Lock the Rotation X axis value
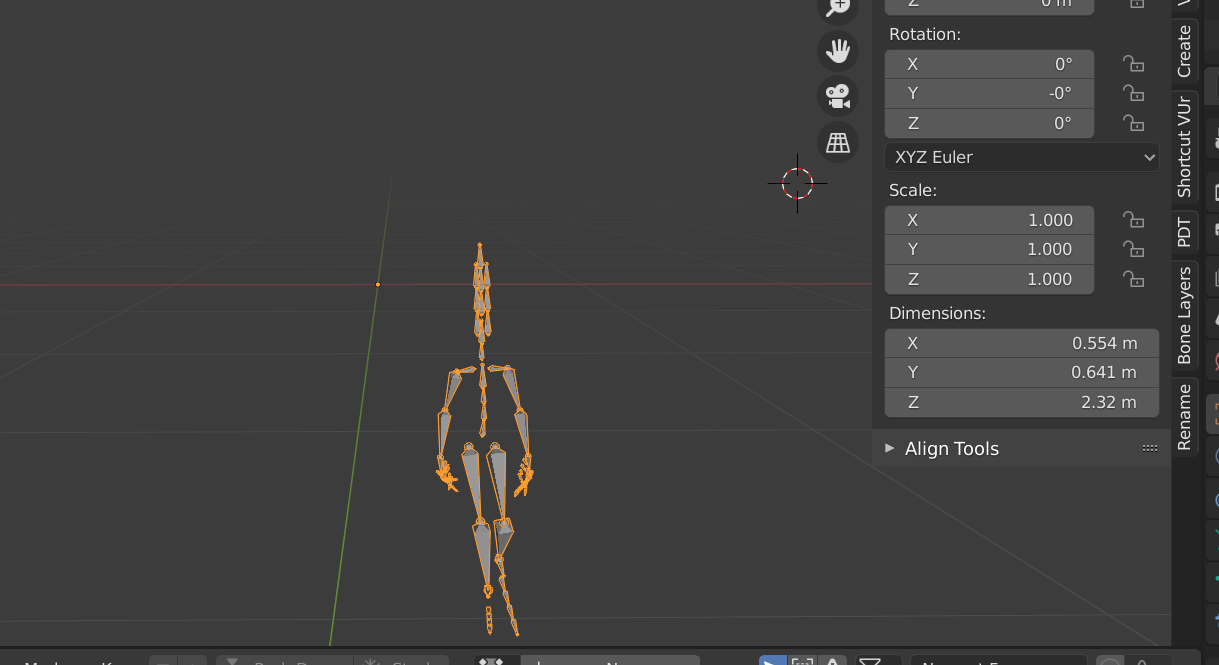This screenshot has height=665, width=1219. (1133, 63)
